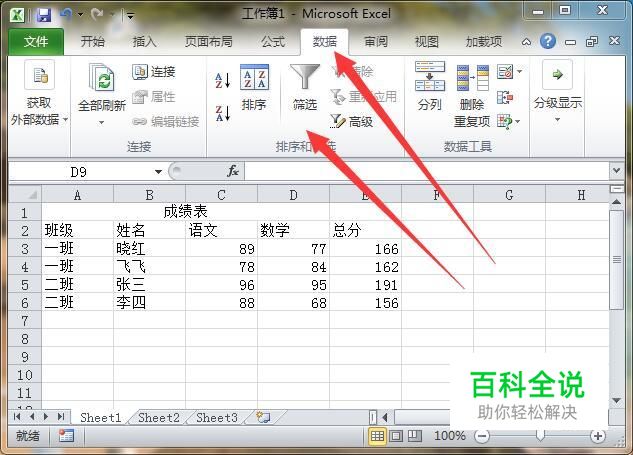Click the Name Box showing D9
Image resolution: width=633 pixels, height=455 pixels.
79,172
